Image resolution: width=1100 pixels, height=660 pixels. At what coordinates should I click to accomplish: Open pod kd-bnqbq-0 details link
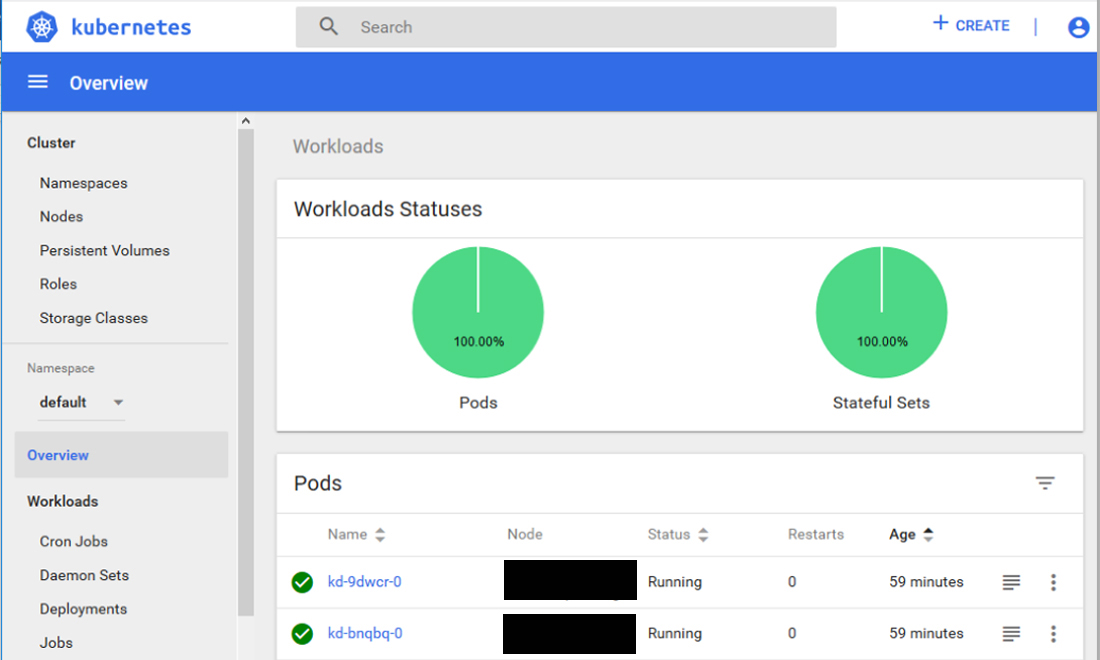pos(365,633)
